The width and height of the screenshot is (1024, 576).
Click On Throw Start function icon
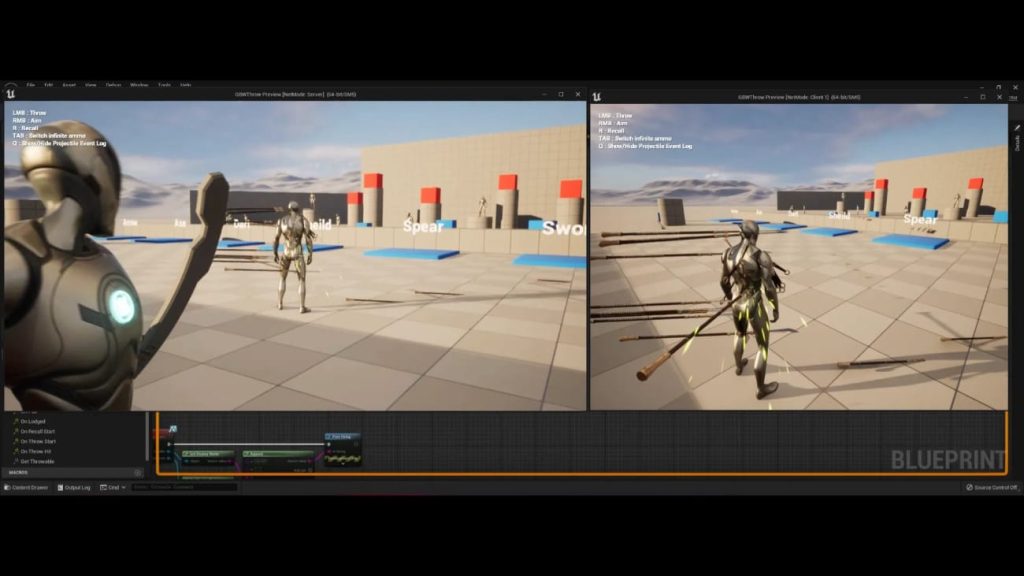click(x=16, y=441)
